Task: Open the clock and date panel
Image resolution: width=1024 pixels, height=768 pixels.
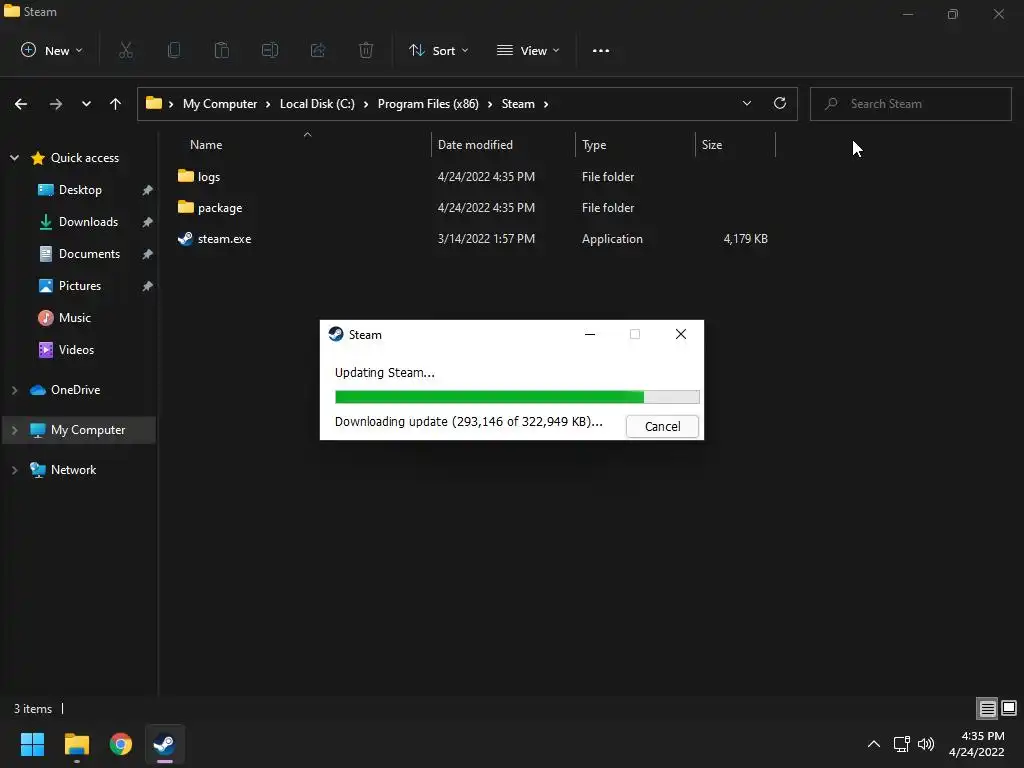Action: click(977, 744)
